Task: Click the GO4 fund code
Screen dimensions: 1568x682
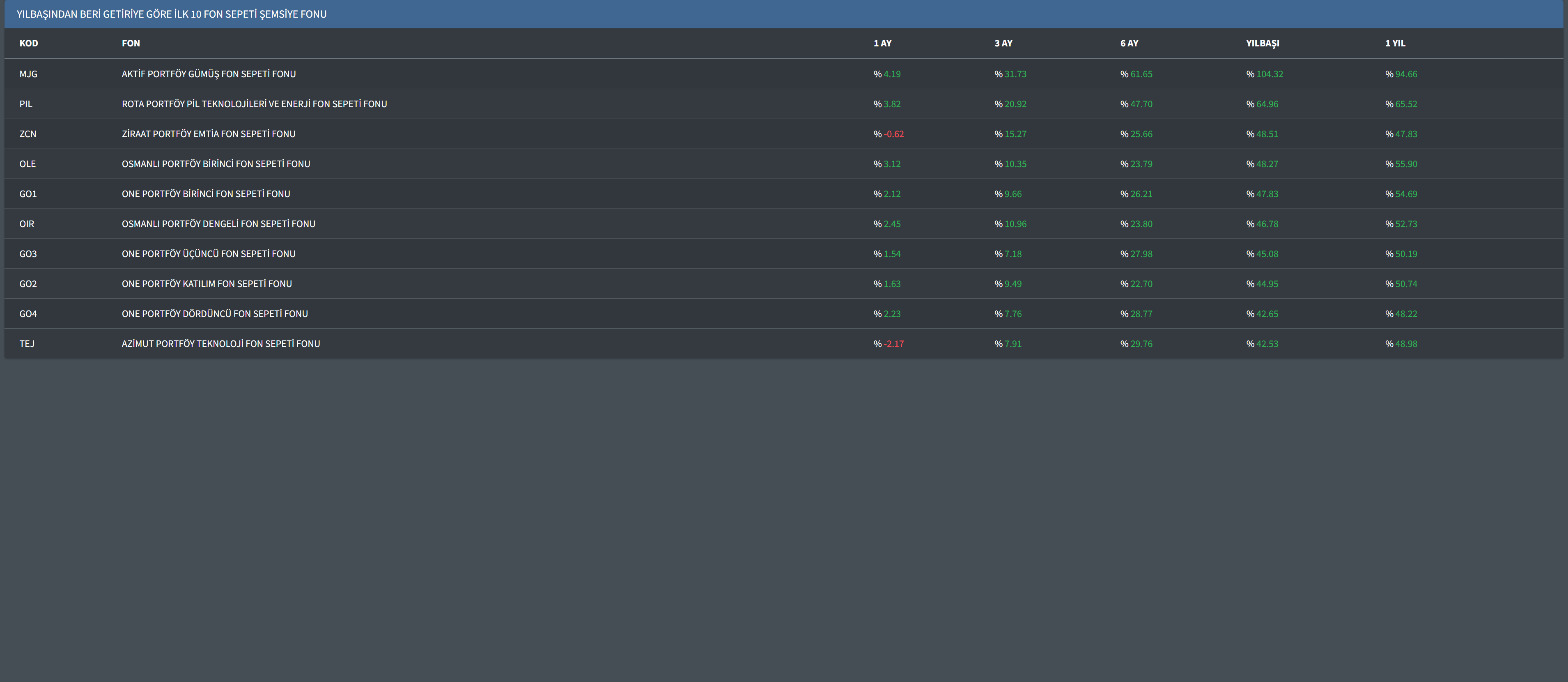Action: click(x=28, y=314)
